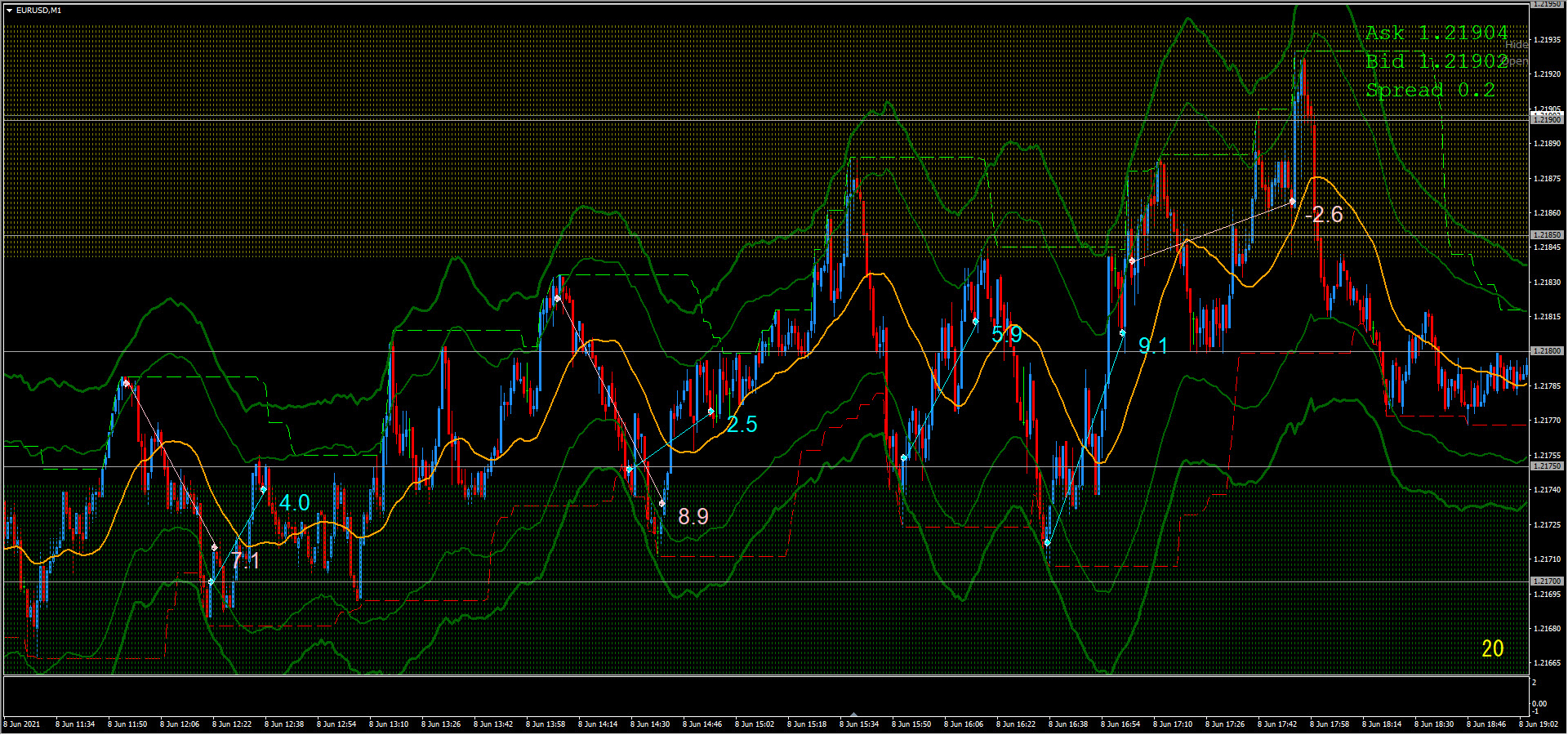Click the 8 Jun 19:02 time label
The image size is (1568, 735).
pyautogui.click(x=1539, y=724)
